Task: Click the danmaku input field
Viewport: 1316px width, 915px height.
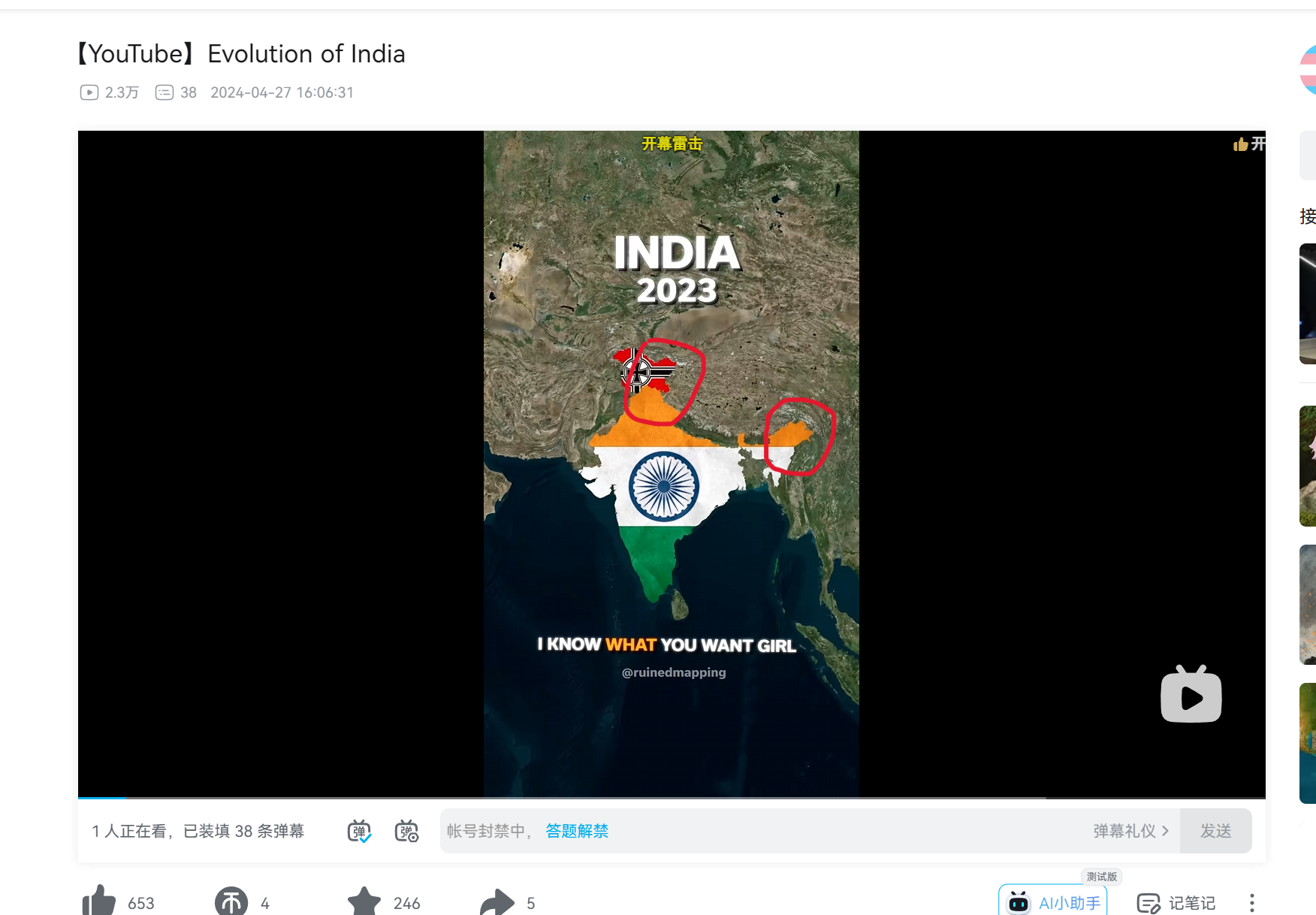Action: click(826, 831)
